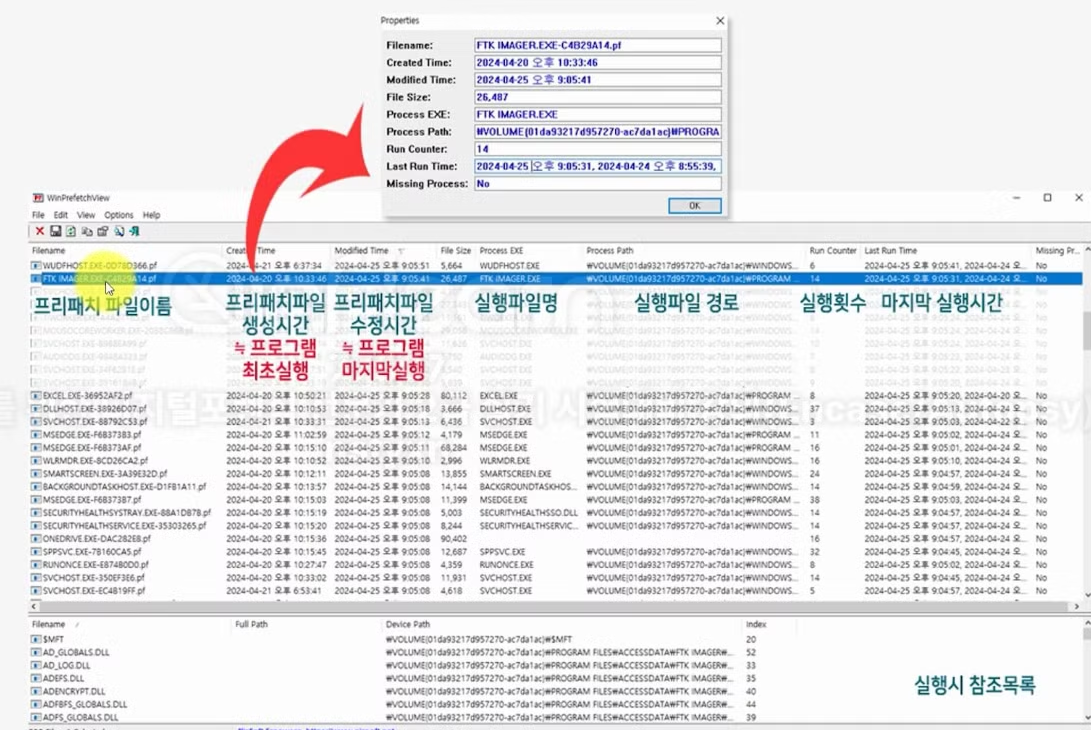
Task: Click the file icon beside DLLHOST.EXE-38926D07.pf
Action: coord(35,409)
